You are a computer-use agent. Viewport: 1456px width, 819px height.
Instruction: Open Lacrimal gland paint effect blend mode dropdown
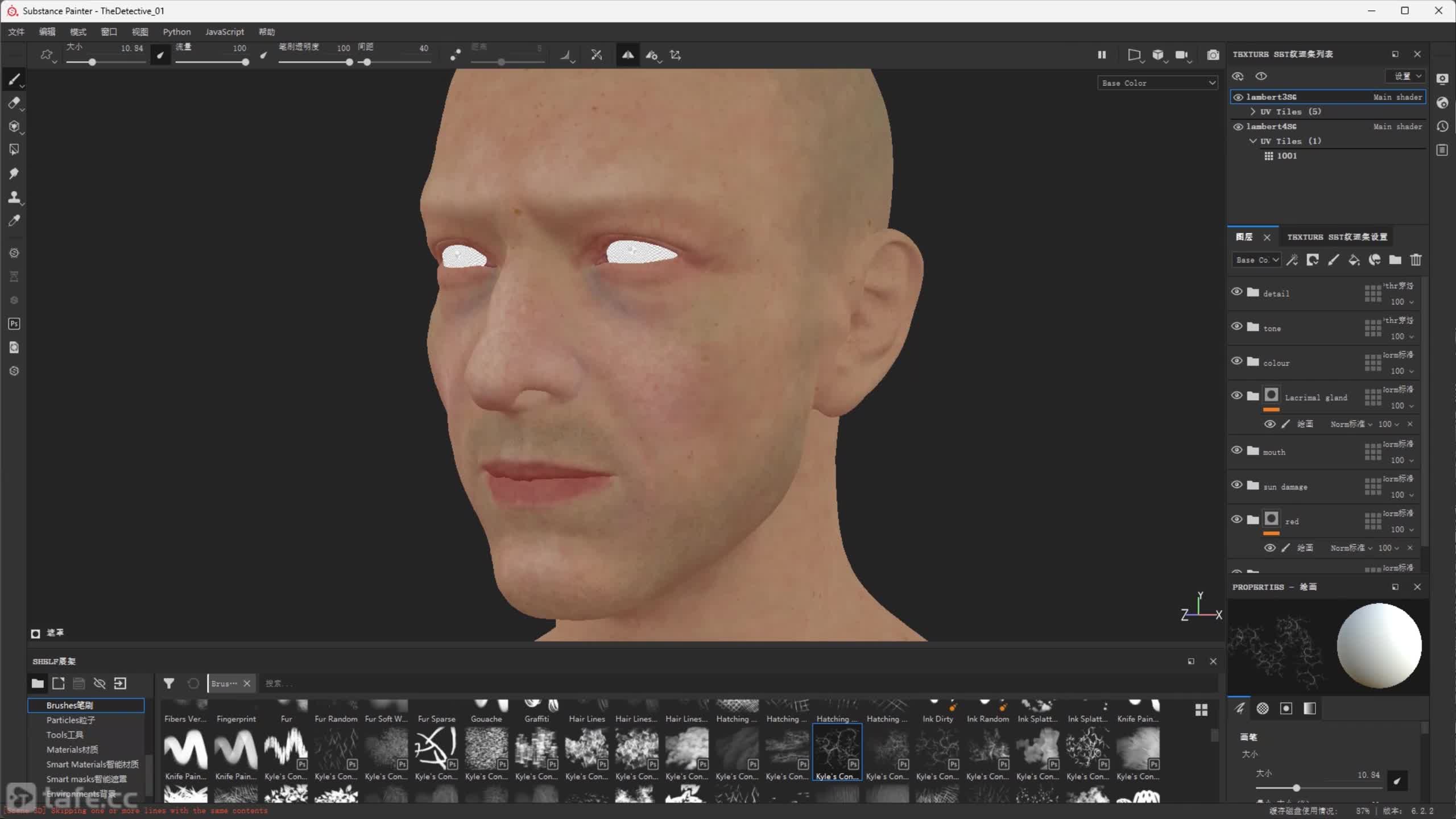pyautogui.click(x=1351, y=424)
